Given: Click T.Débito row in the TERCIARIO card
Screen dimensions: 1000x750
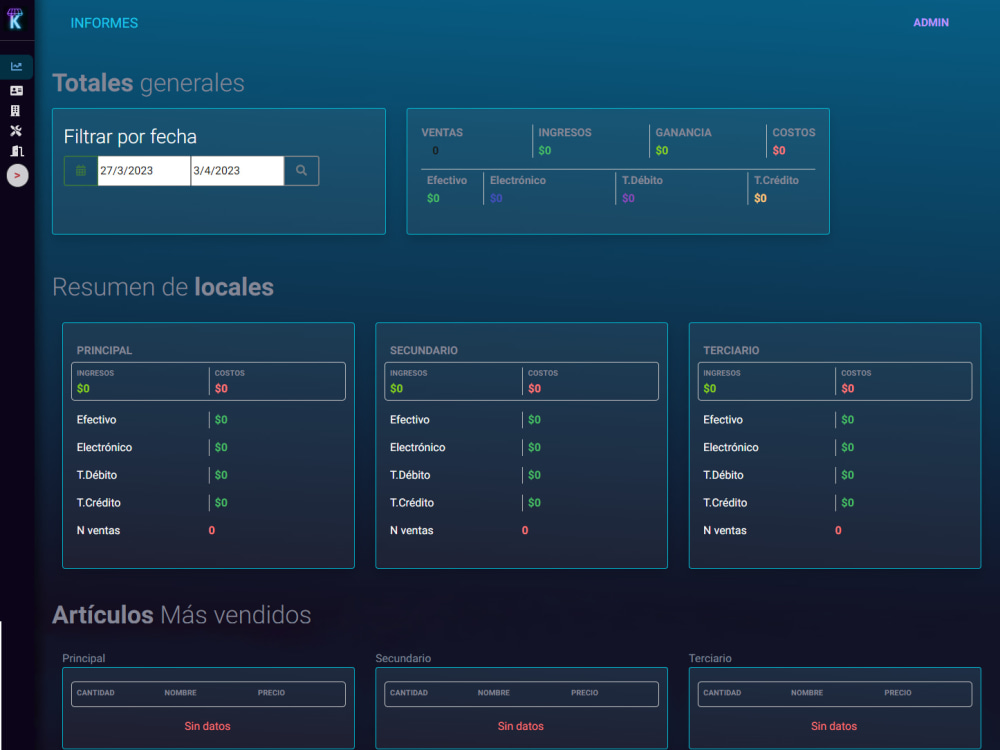Looking at the screenshot, I should [835, 475].
